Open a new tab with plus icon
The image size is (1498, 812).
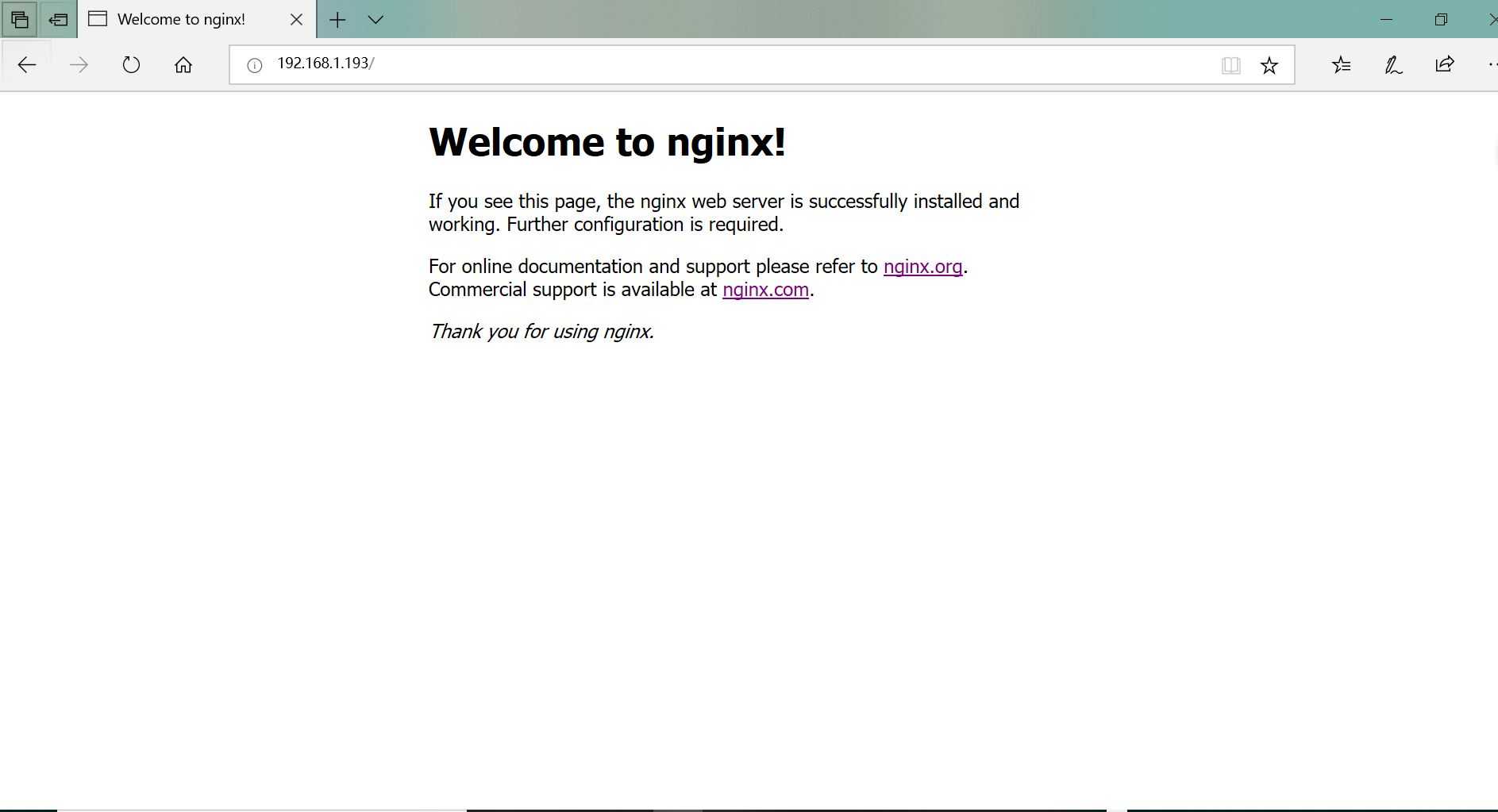pyautogui.click(x=337, y=19)
